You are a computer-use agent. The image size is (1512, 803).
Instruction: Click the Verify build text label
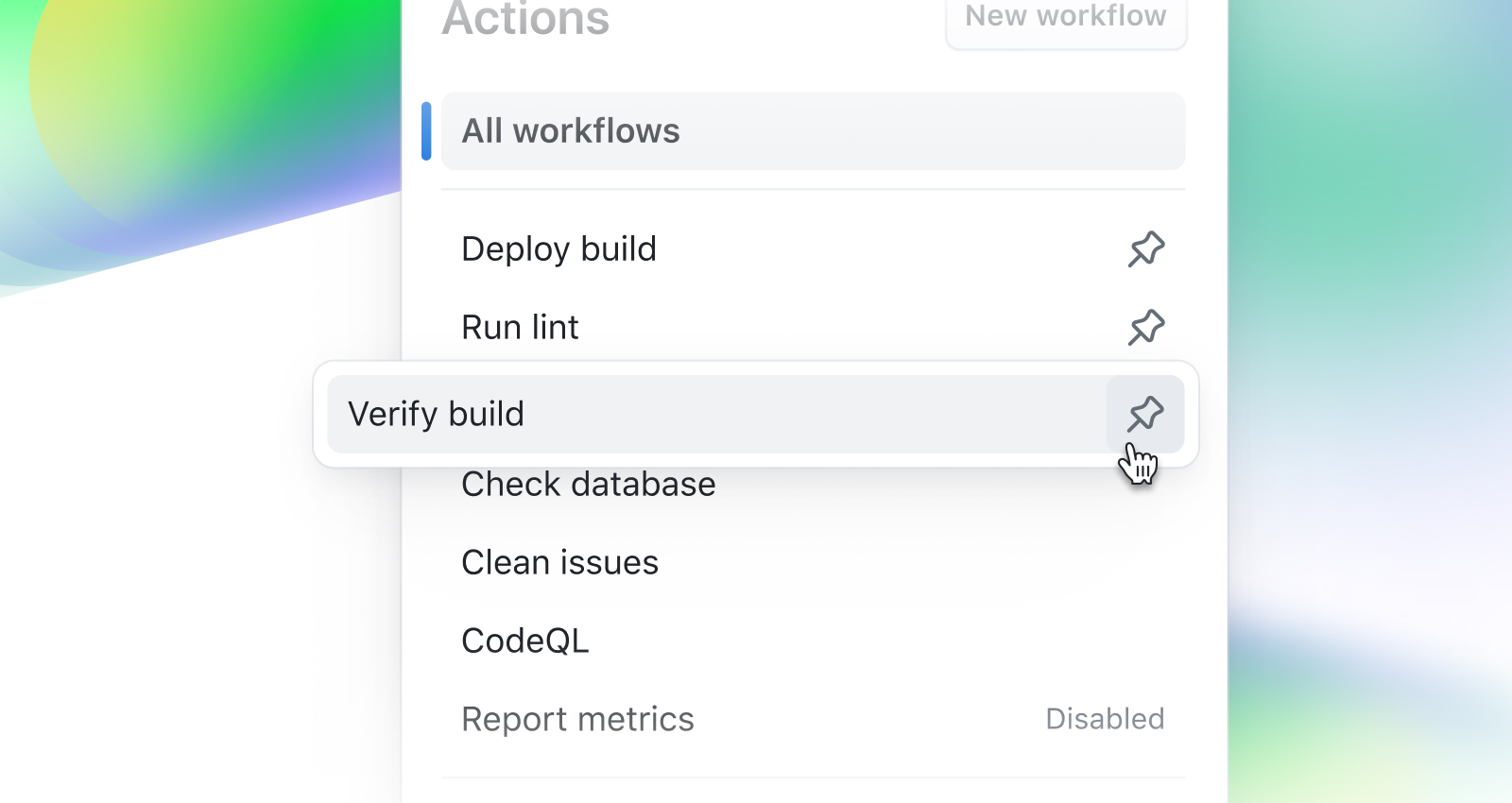click(436, 414)
